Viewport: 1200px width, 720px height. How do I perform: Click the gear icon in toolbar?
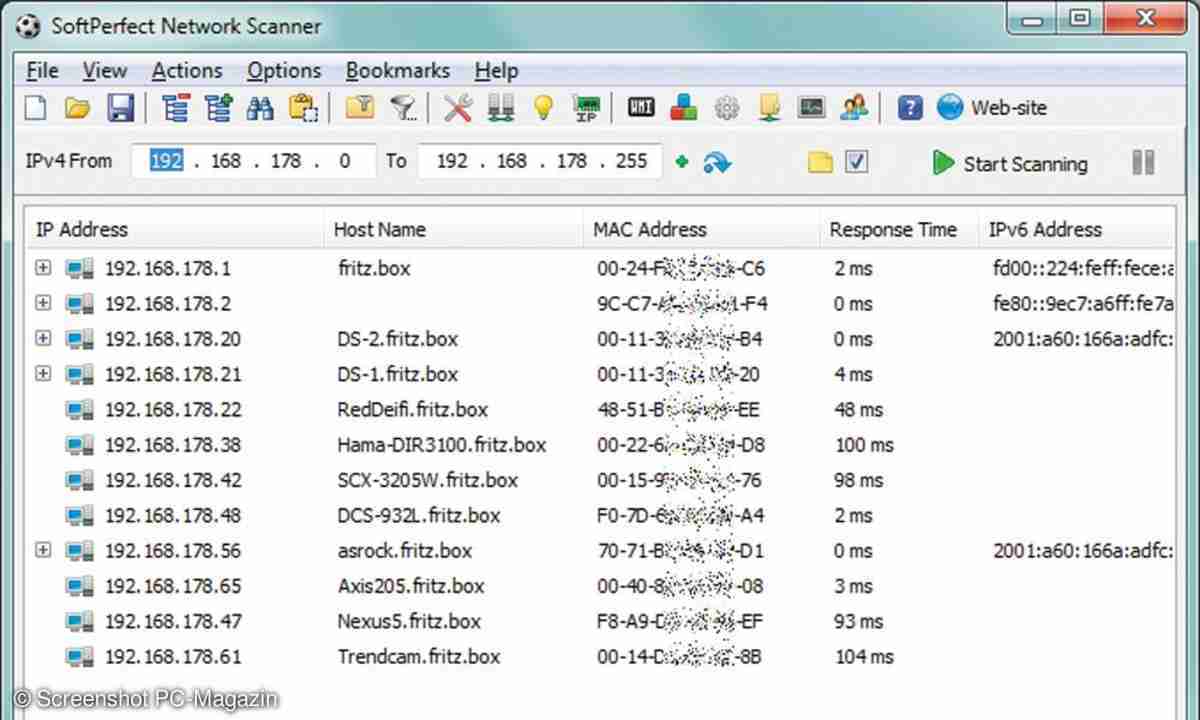726,108
